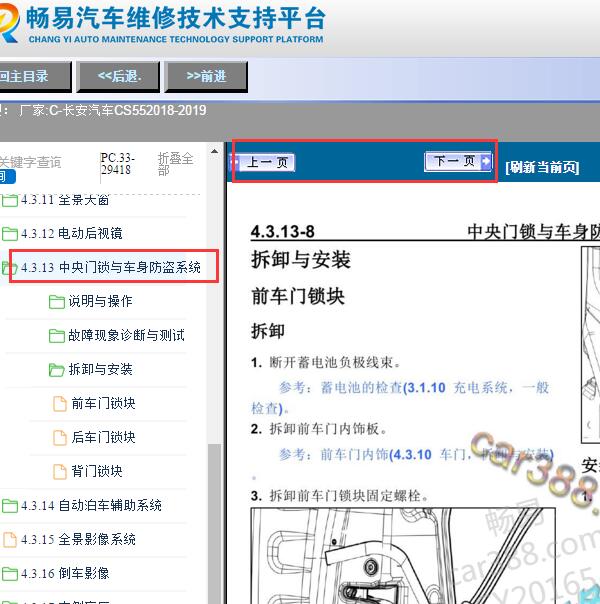Expand 4.3.14 自动泊车辅助系统 node
Image resolution: width=600 pixels, height=604 pixels.
(x=91, y=505)
